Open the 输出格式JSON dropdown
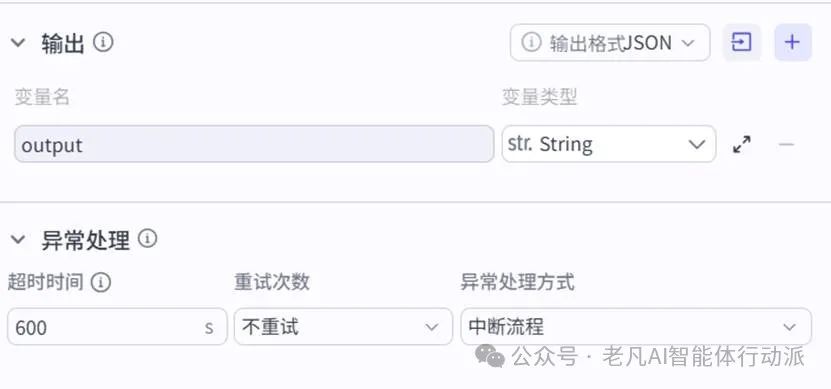 [x=610, y=42]
